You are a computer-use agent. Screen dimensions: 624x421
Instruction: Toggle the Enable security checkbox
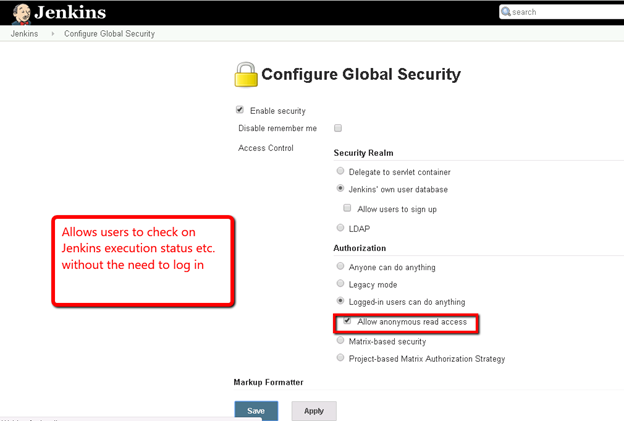click(x=240, y=110)
